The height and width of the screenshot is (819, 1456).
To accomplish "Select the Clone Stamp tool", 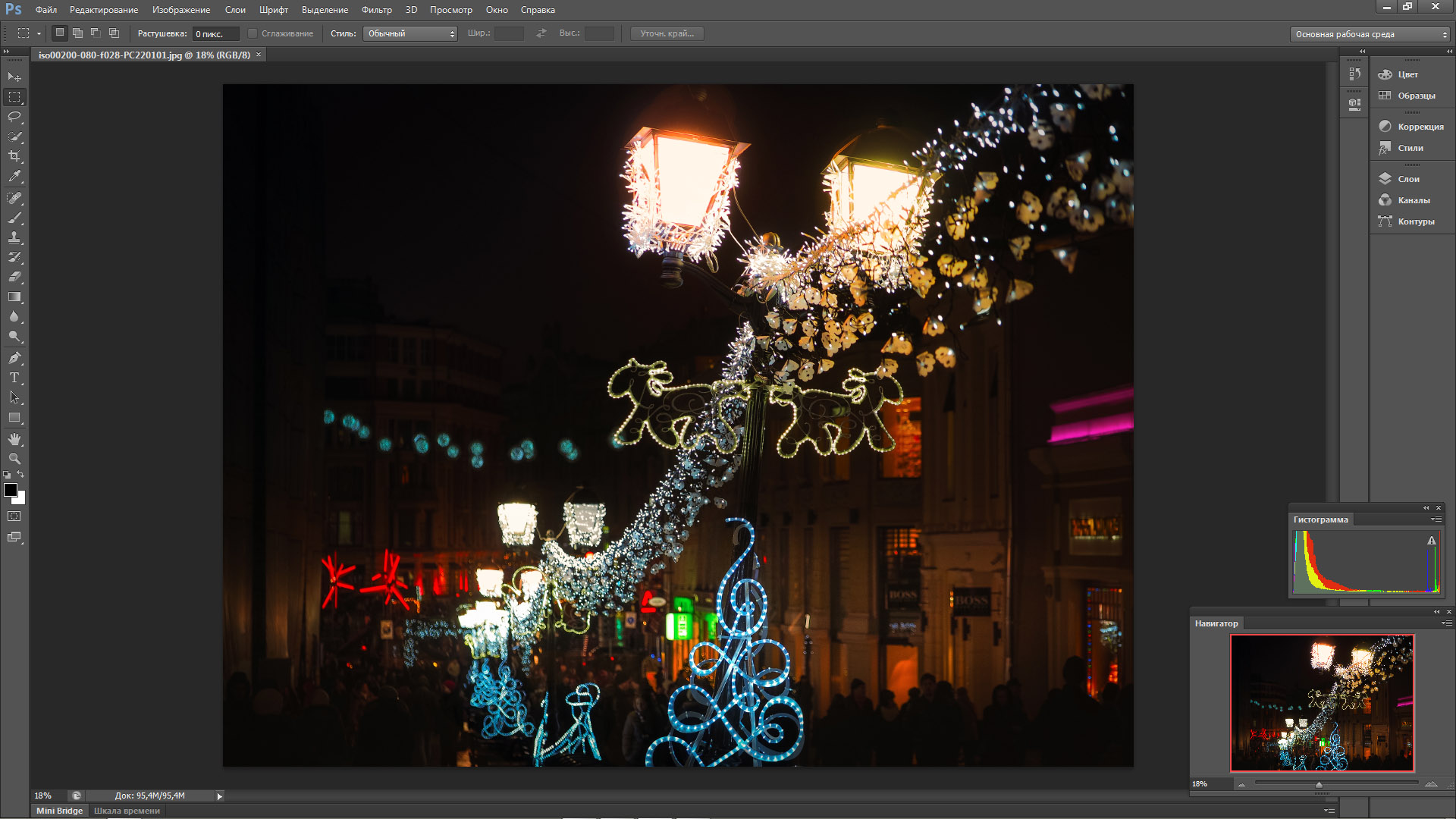I will coord(14,237).
